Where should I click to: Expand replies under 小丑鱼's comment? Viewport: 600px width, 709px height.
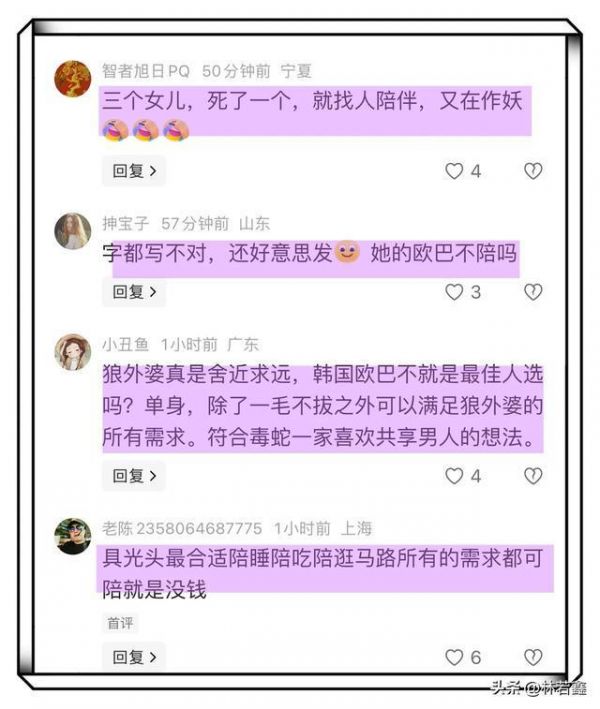click(134, 476)
